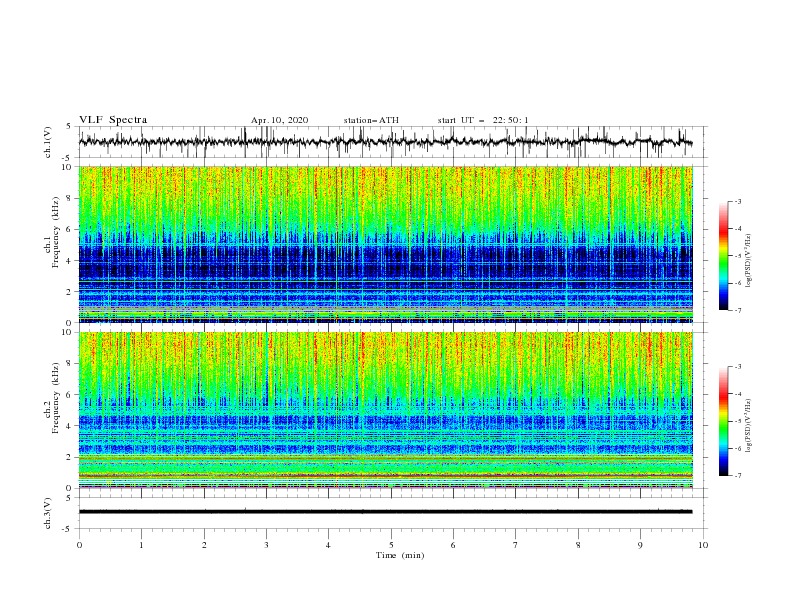Click the rightmost time tick label "10"

[703, 545]
